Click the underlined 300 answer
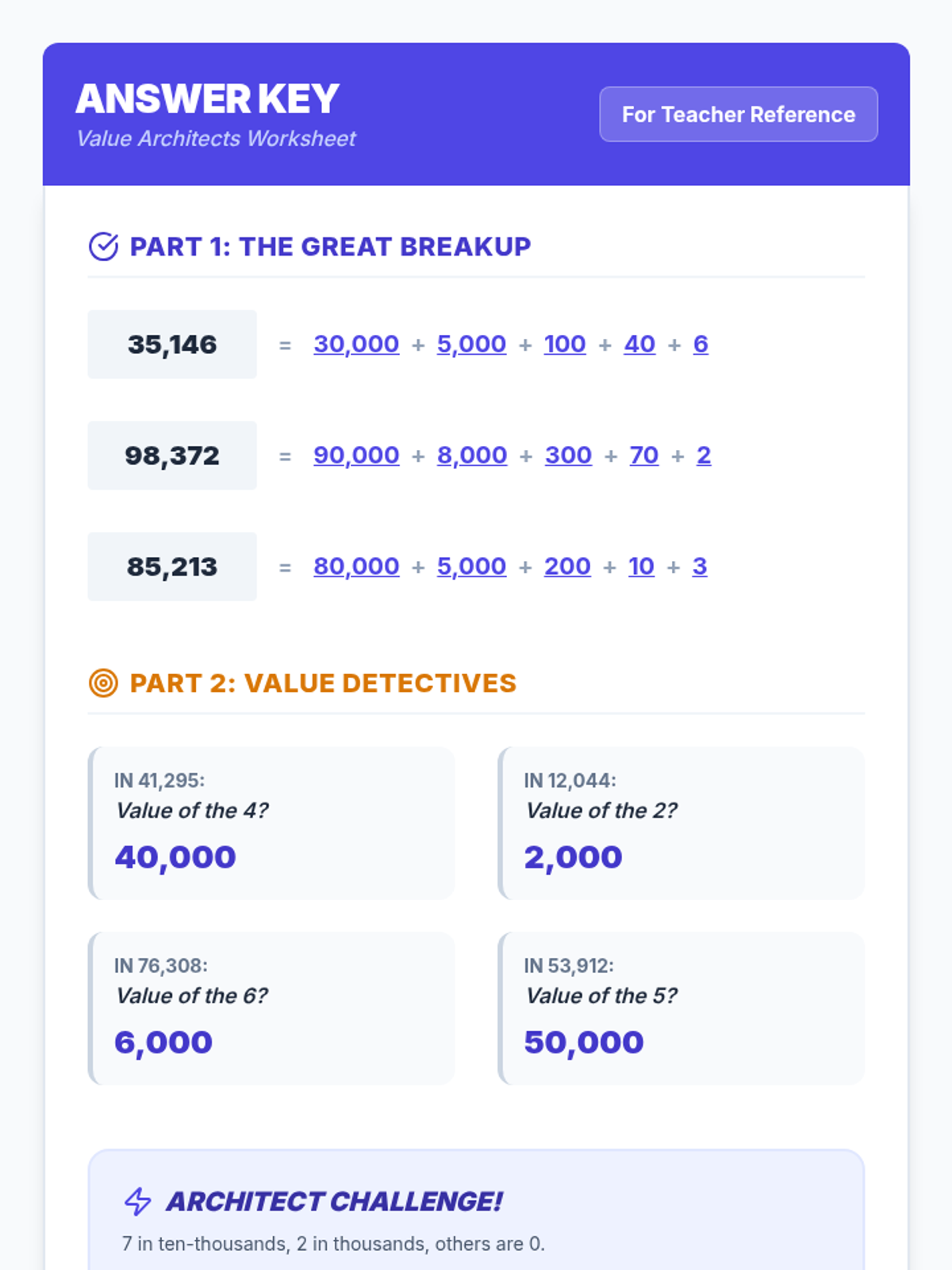This screenshot has width=952, height=1270. click(x=568, y=456)
